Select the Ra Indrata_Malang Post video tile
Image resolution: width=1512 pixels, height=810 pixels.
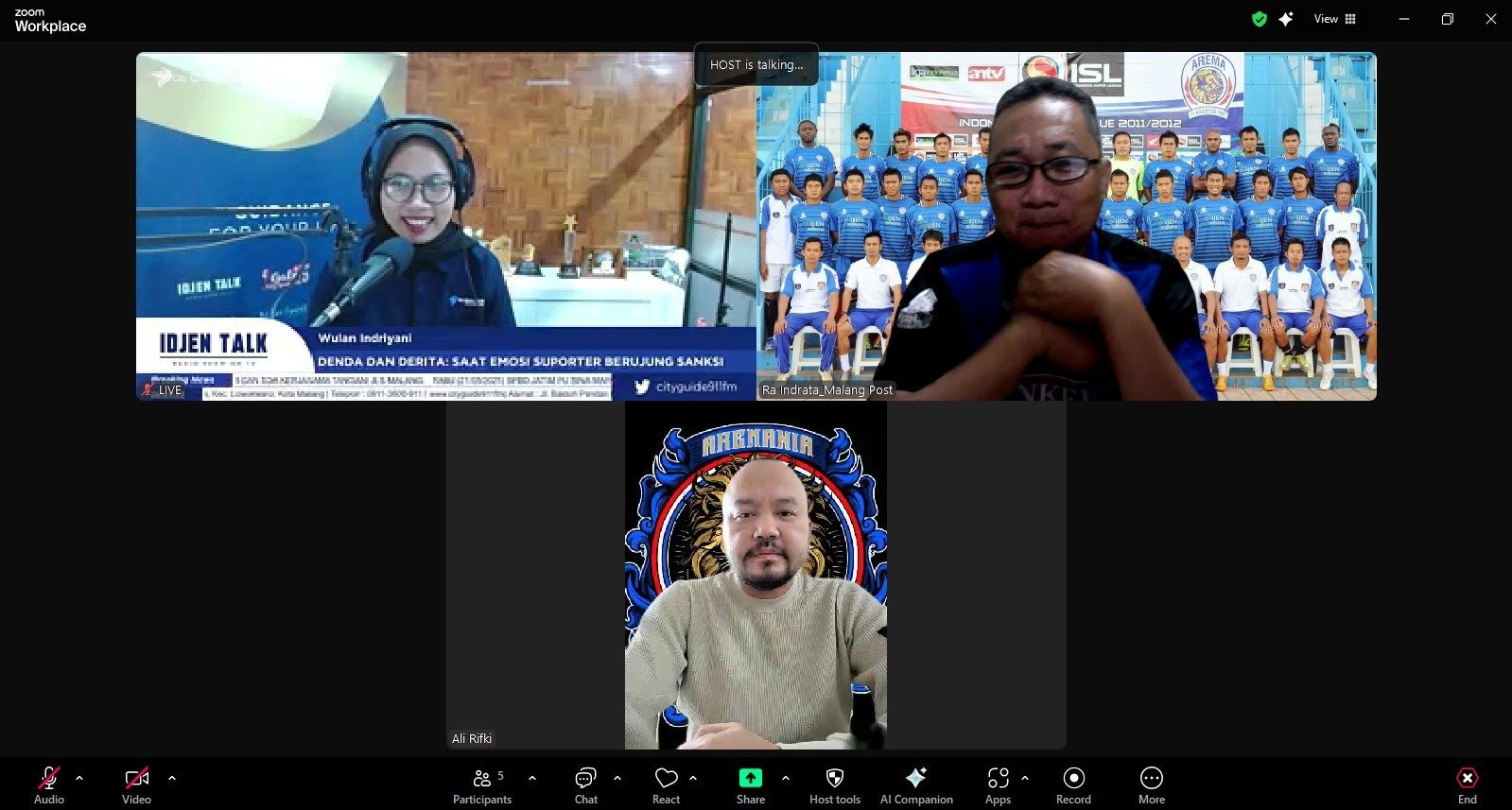(x=1067, y=226)
